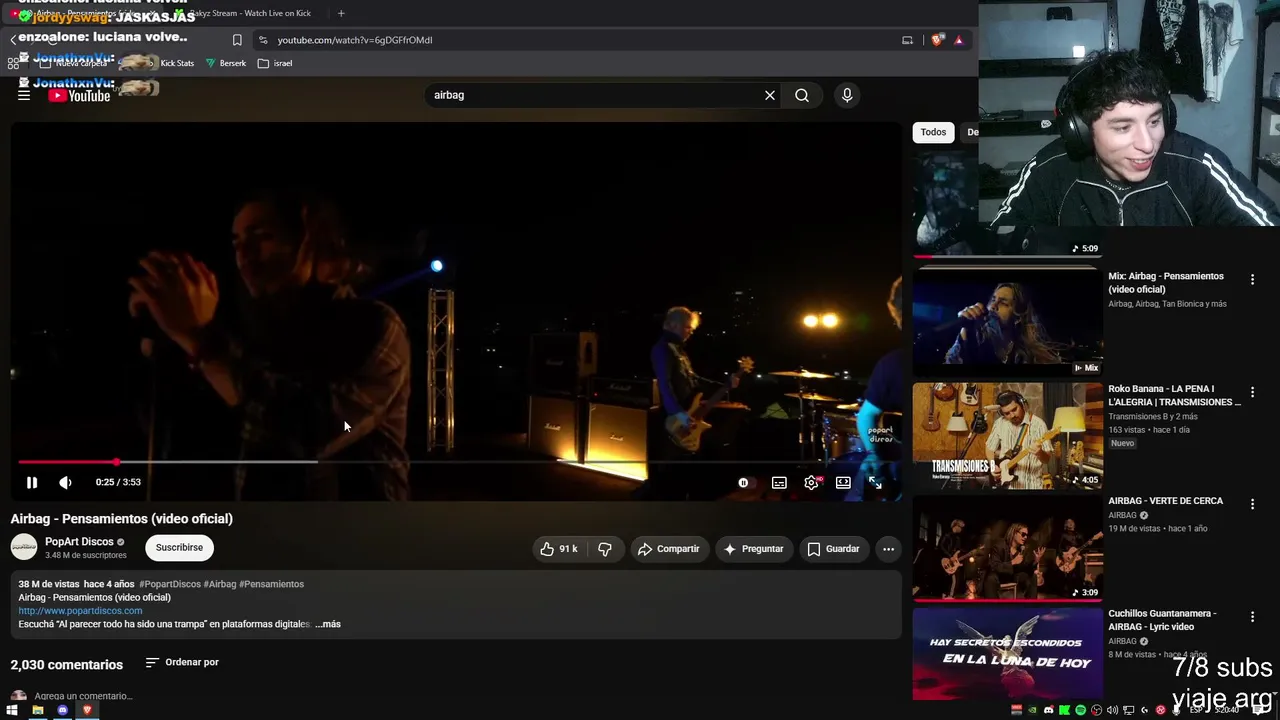Image resolution: width=1280 pixels, height=720 pixels.
Task: Open options for Roko Banana video
Action: click(1252, 392)
